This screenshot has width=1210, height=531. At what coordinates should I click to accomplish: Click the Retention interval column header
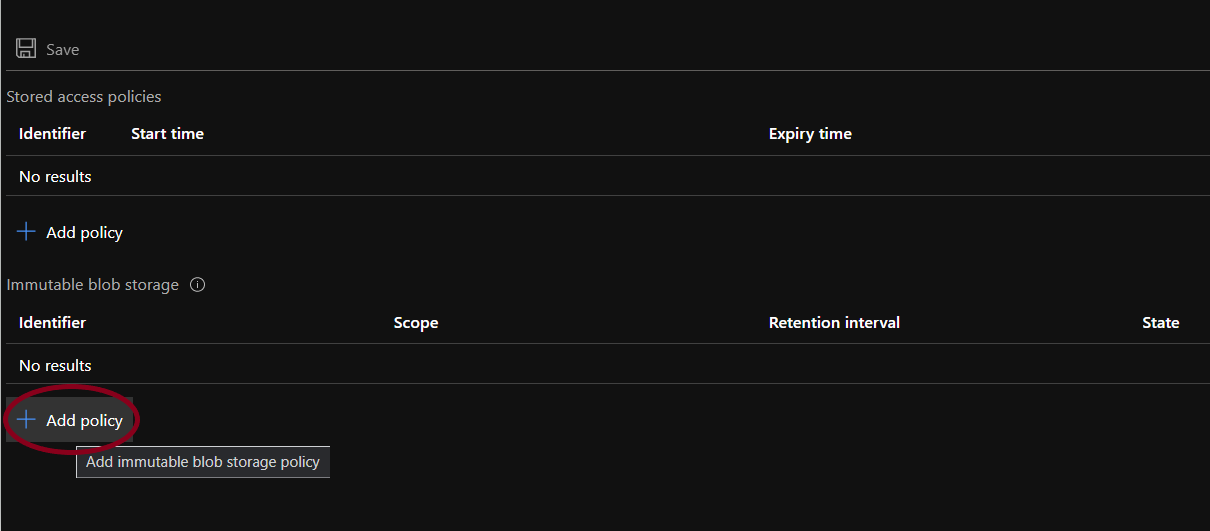click(834, 323)
